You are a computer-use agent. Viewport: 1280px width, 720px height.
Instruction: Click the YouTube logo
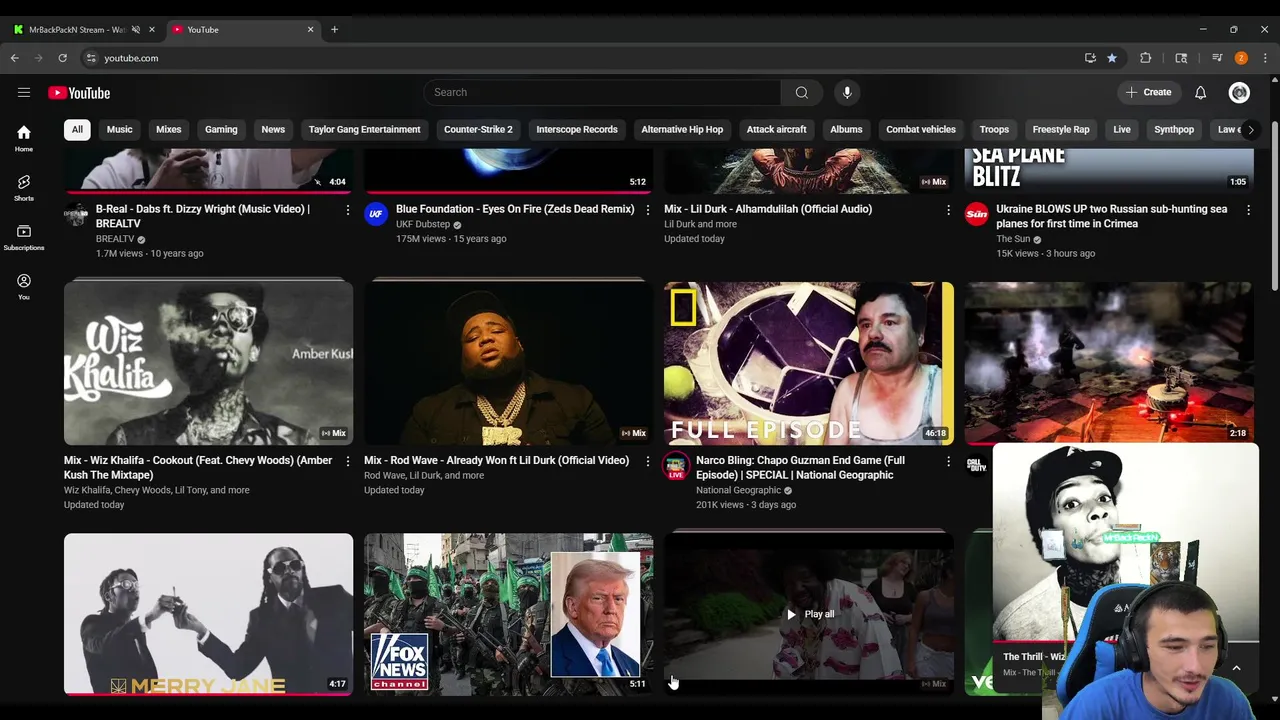coord(79,93)
